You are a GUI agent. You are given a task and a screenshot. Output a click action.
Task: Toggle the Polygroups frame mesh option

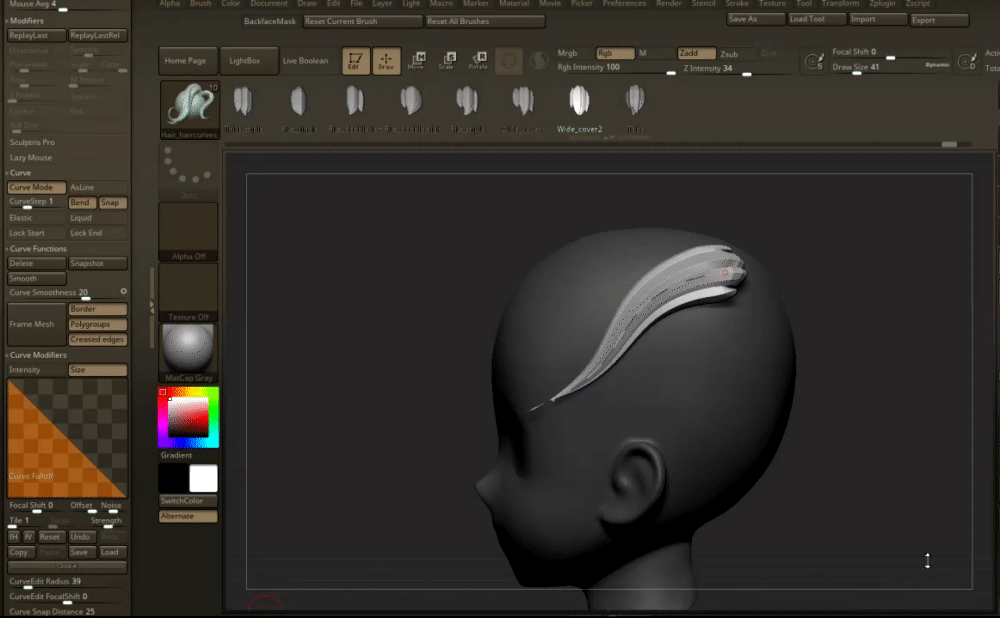click(98, 325)
